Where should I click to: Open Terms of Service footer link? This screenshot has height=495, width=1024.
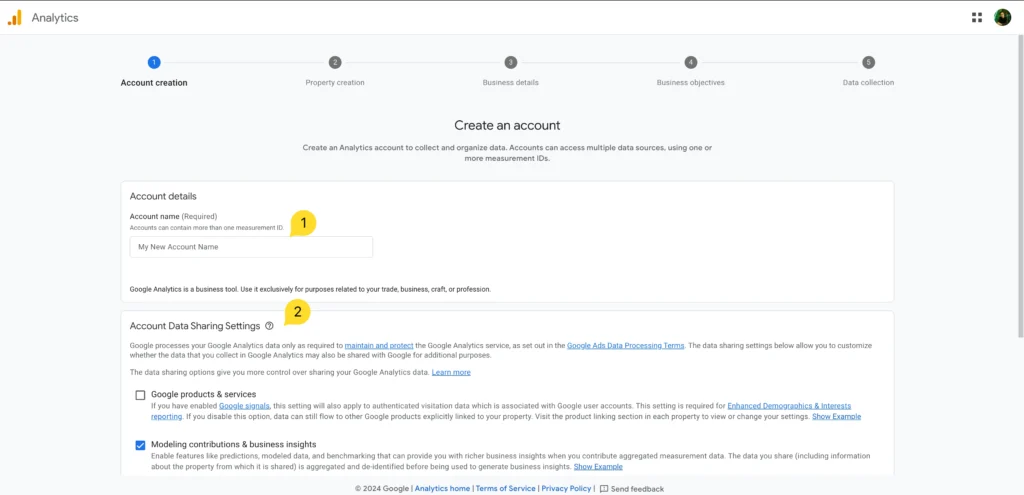point(505,488)
